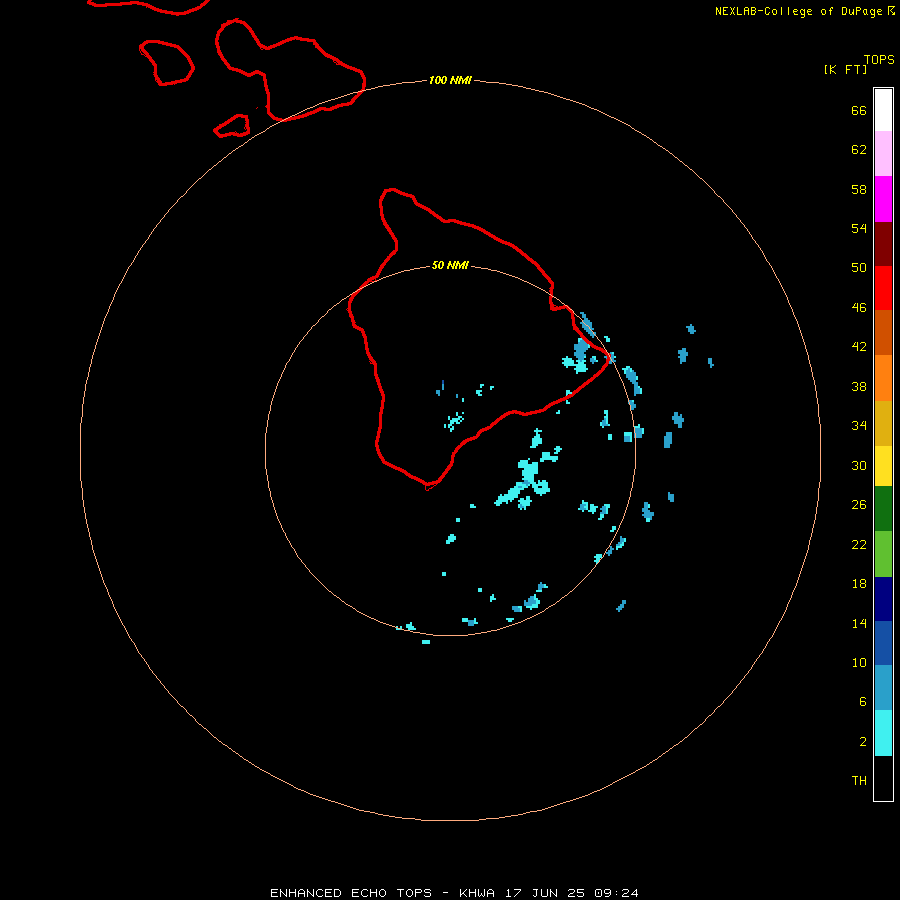
Task: Click the "30" legend value
Action: (x=859, y=465)
